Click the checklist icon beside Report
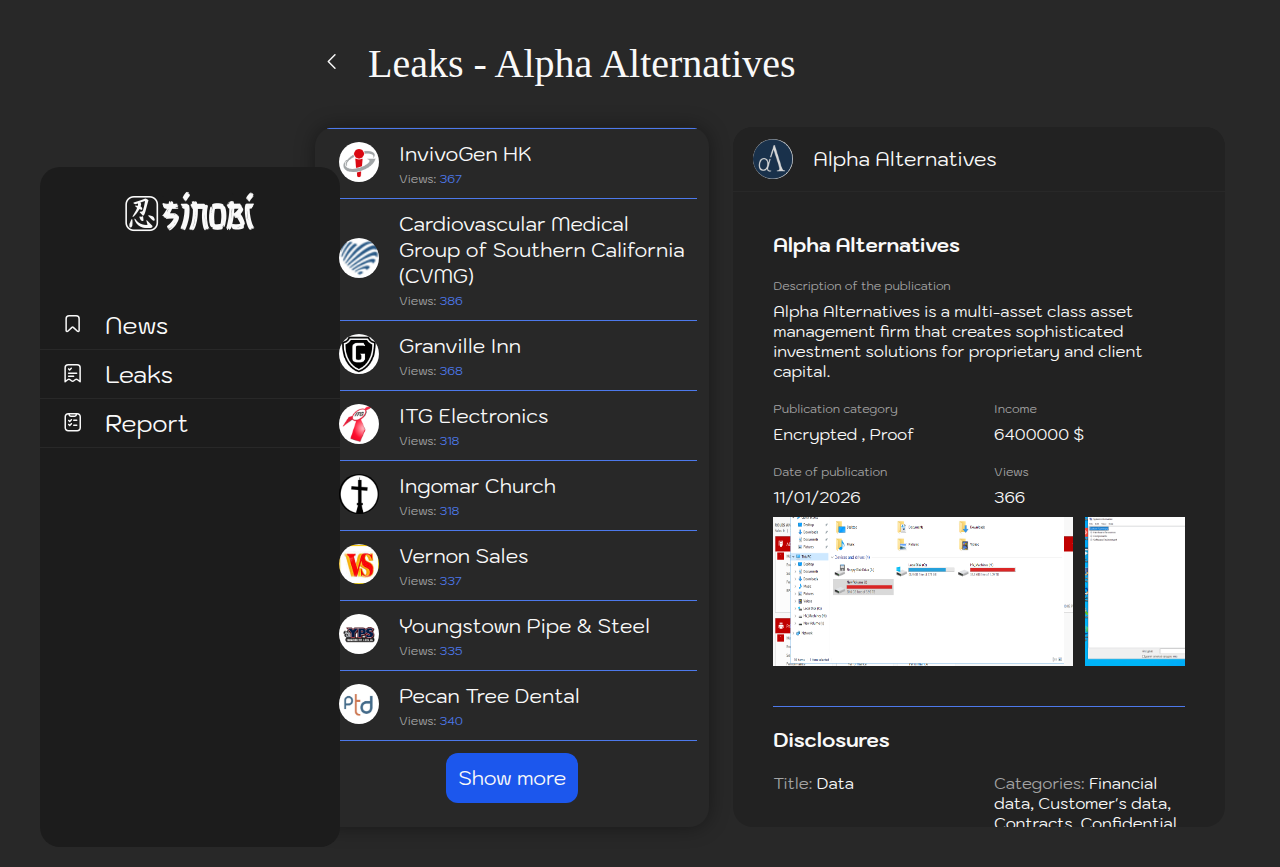1280x867 pixels. pyautogui.click(x=73, y=423)
